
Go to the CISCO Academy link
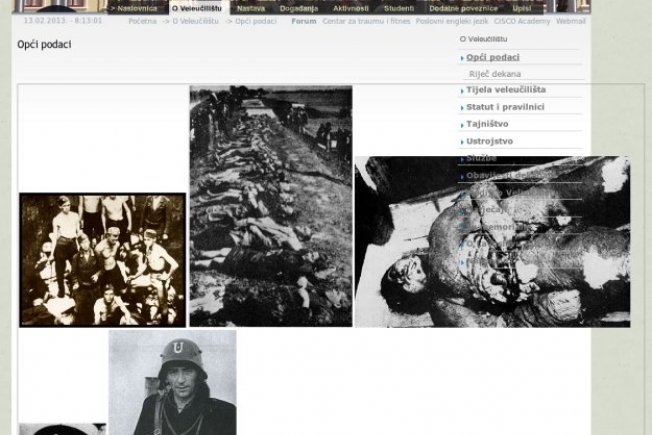tap(522, 21)
